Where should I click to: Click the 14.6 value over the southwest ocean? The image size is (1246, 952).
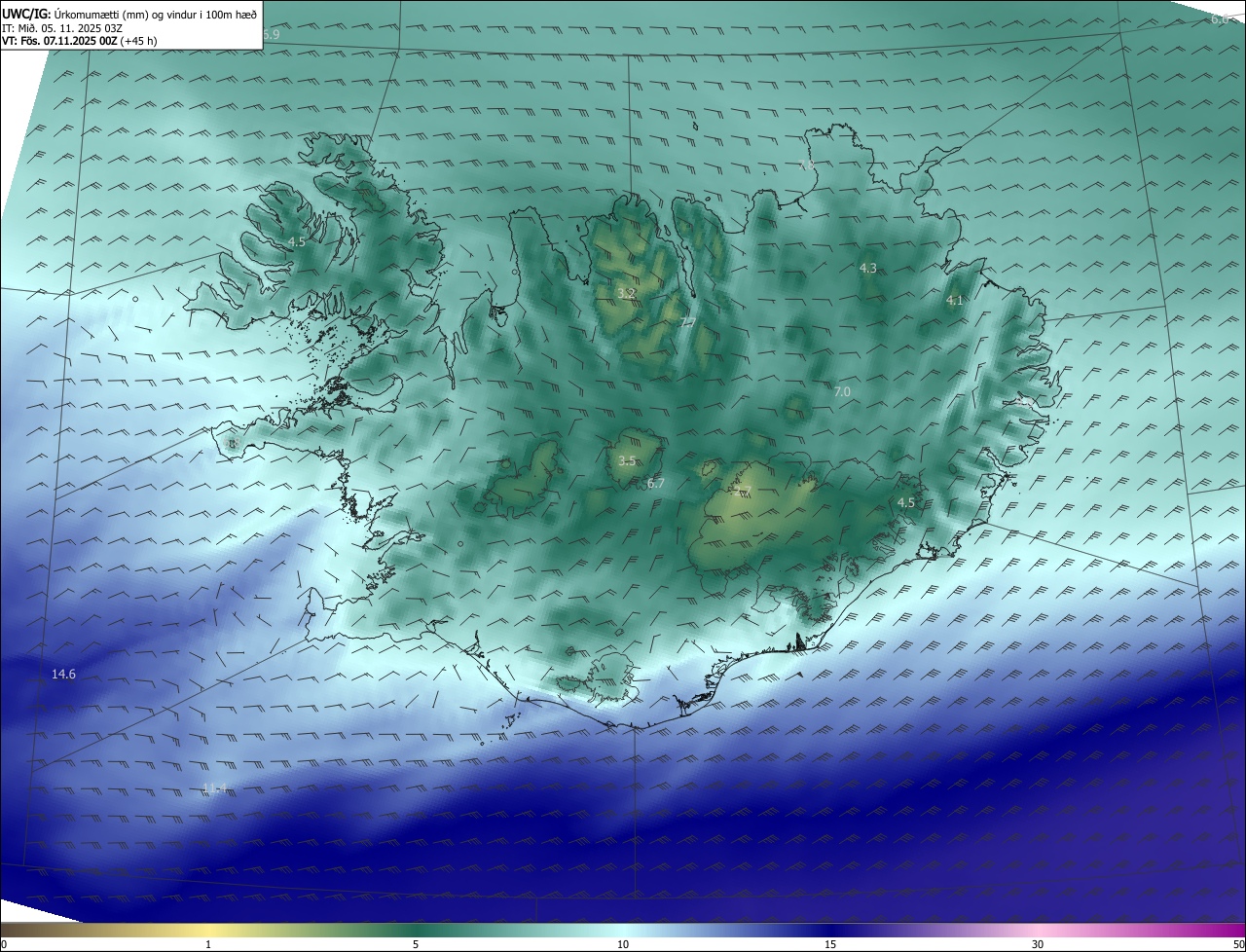63,674
